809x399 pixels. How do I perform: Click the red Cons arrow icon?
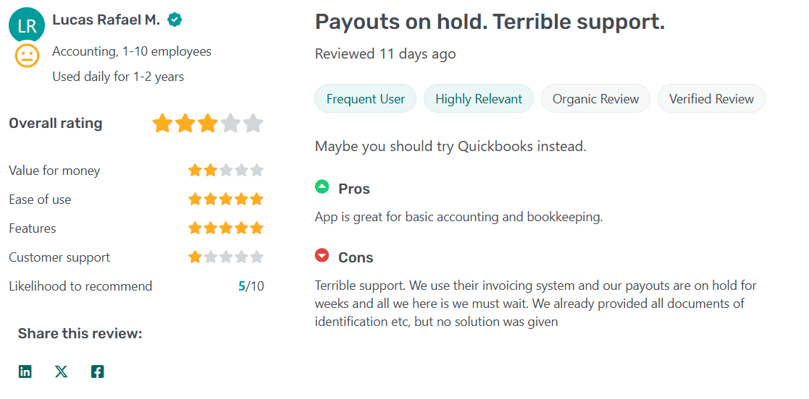tap(322, 255)
